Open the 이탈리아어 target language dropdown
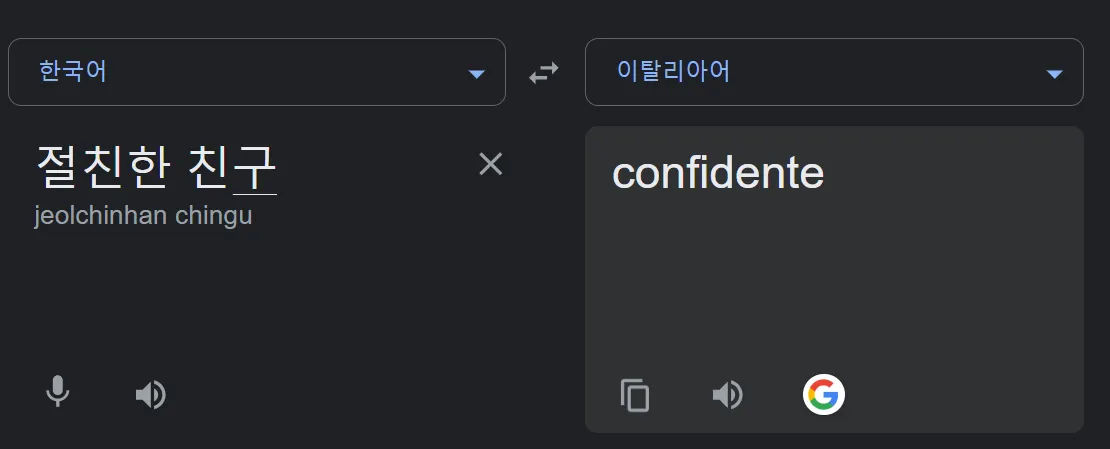This screenshot has width=1110, height=449. coord(833,72)
